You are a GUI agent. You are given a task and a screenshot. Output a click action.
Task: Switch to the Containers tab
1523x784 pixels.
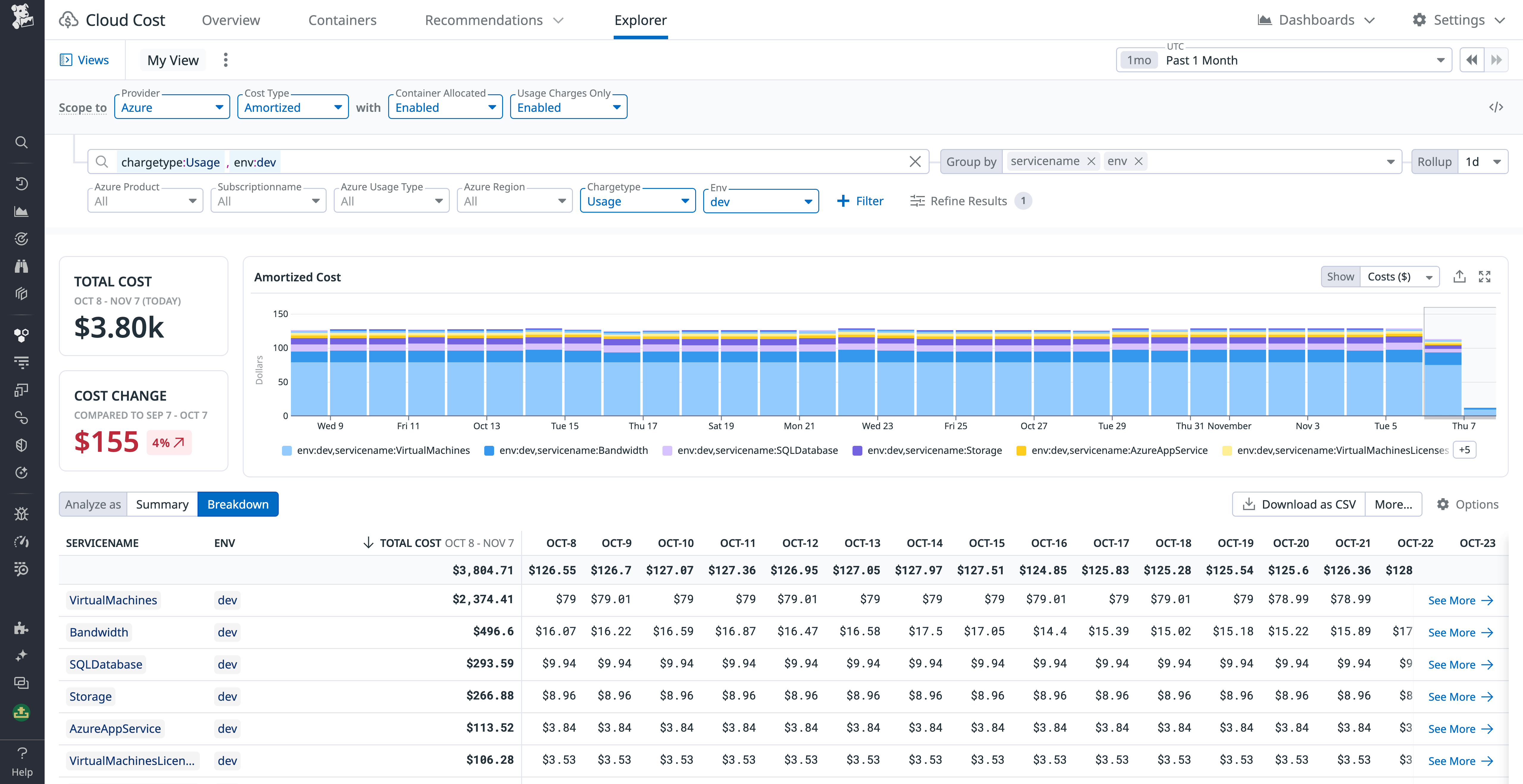[x=343, y=20]
